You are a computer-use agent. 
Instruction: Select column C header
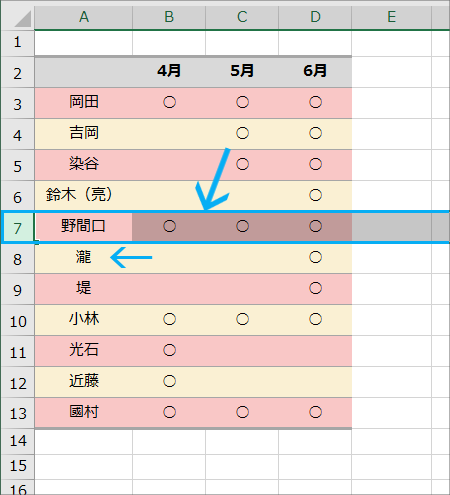(x=242, y=17)
